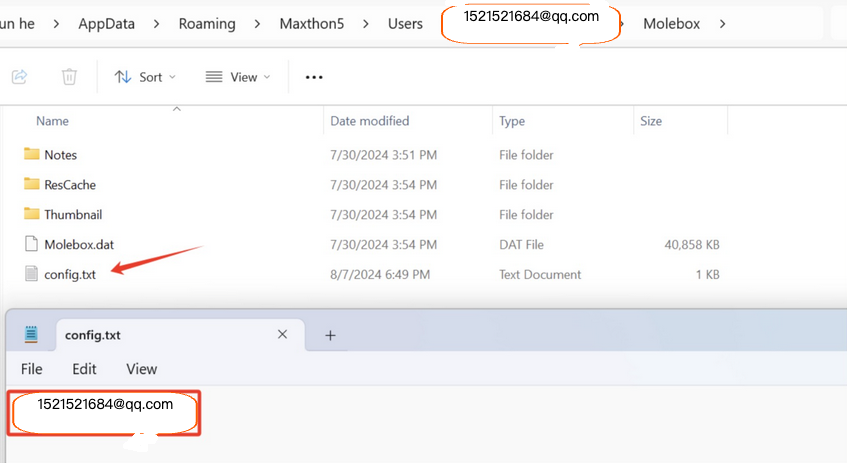Sort files by Date modified column
This screenshot has width=847, height=463.
[370, 121]
